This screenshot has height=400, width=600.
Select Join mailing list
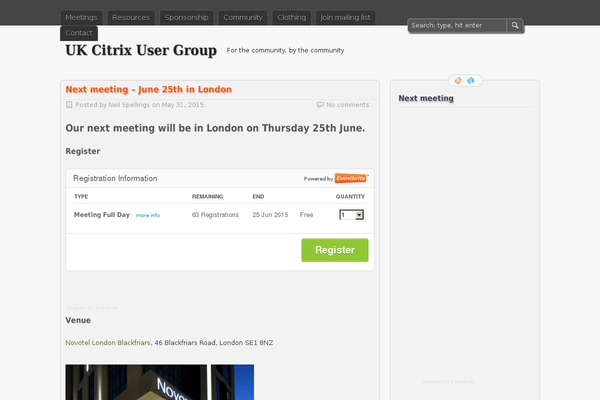[x=345, y=17]
